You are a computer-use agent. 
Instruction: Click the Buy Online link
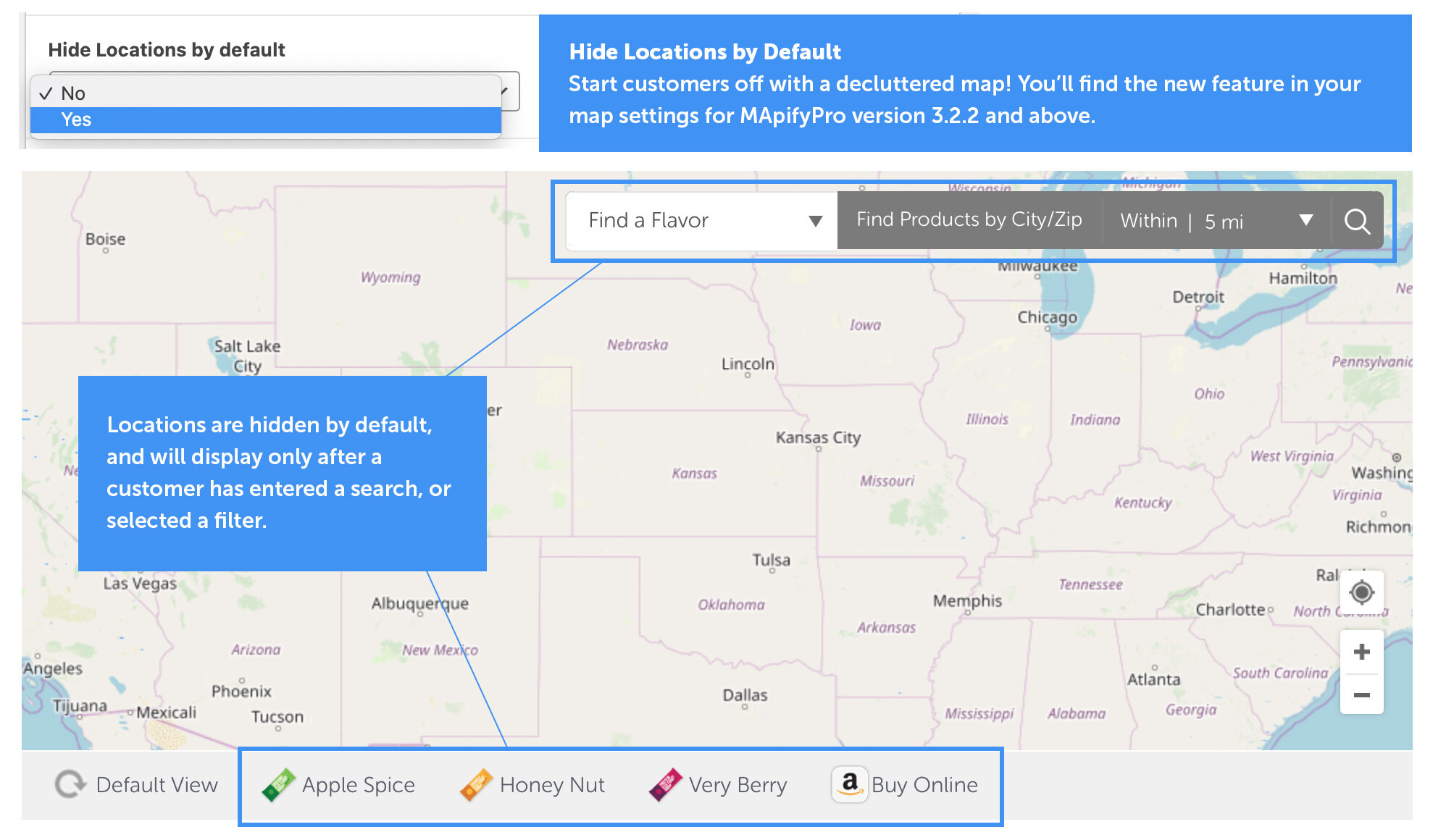click(924, 785)
